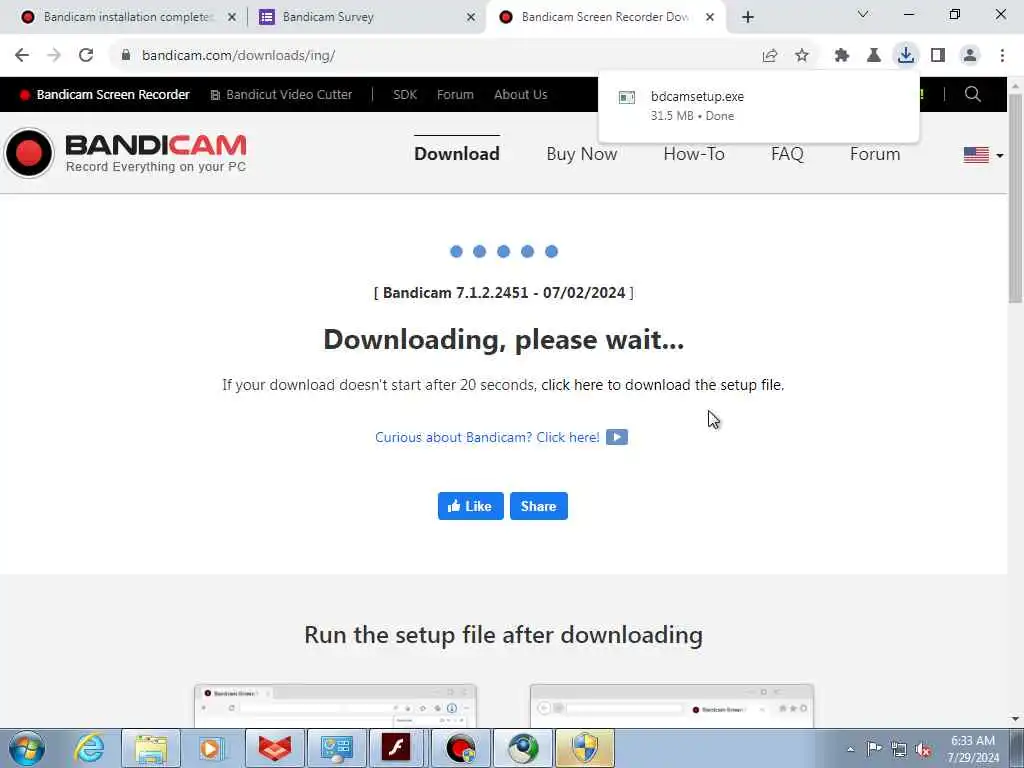Open Windows Media Player taskbar icon
Screen dimensions: 1024x768
tap(212, 748)
